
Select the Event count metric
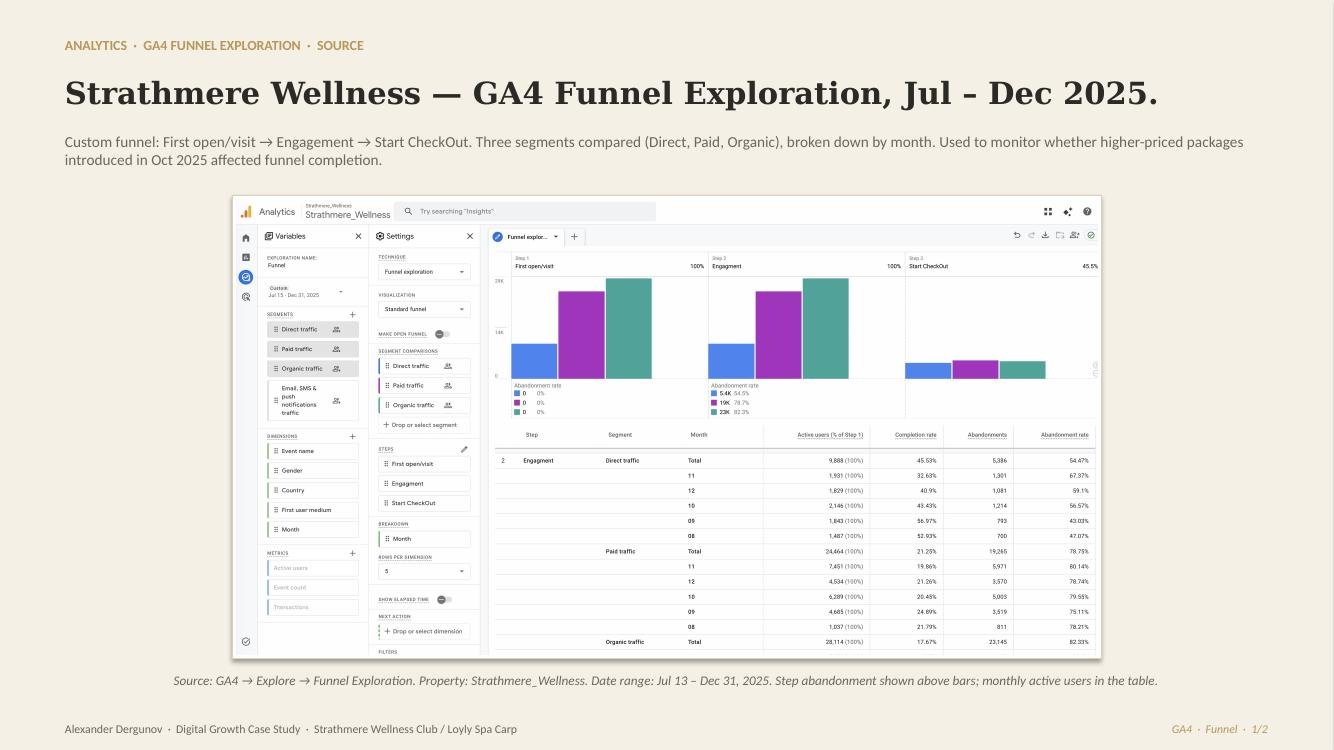(x=313, y=587)
